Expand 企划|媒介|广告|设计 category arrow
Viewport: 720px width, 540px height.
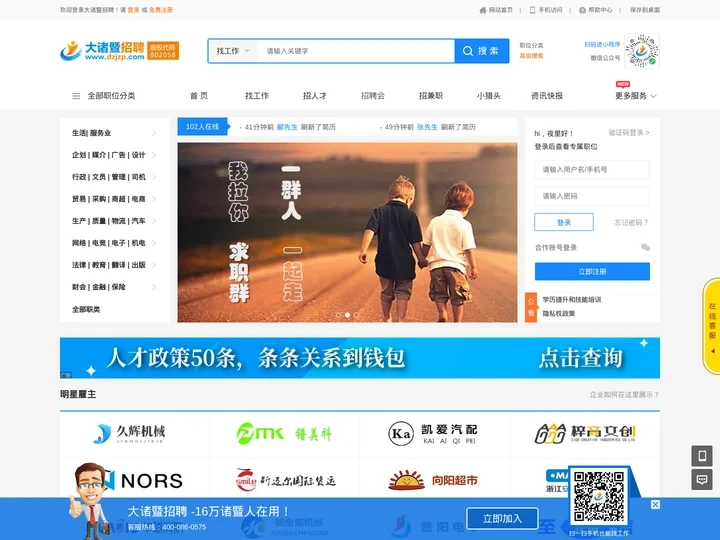(x=154, y=155)
